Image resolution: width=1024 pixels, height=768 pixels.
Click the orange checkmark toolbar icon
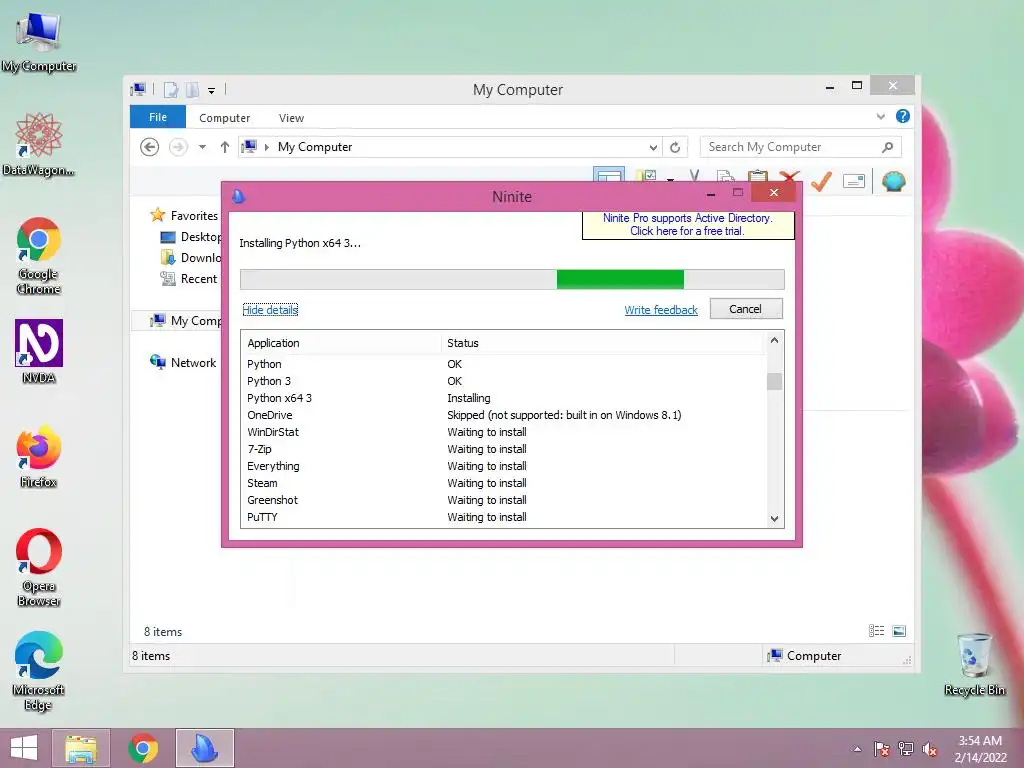point(821,181)
